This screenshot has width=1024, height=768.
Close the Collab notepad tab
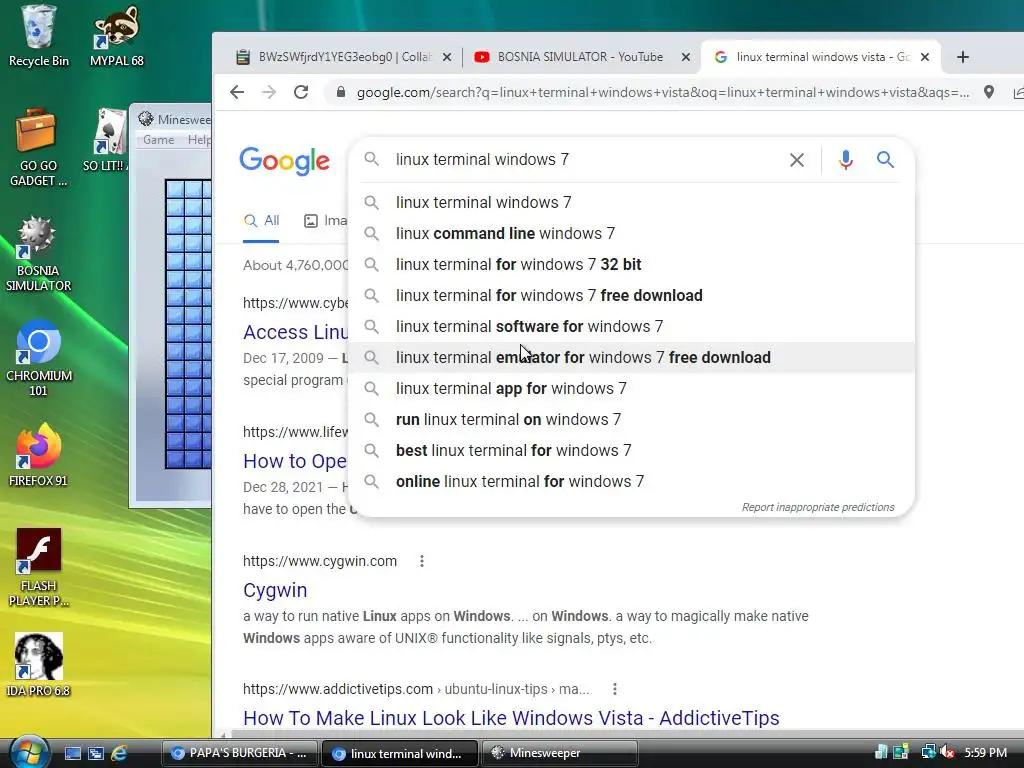[x=447, y=57]
